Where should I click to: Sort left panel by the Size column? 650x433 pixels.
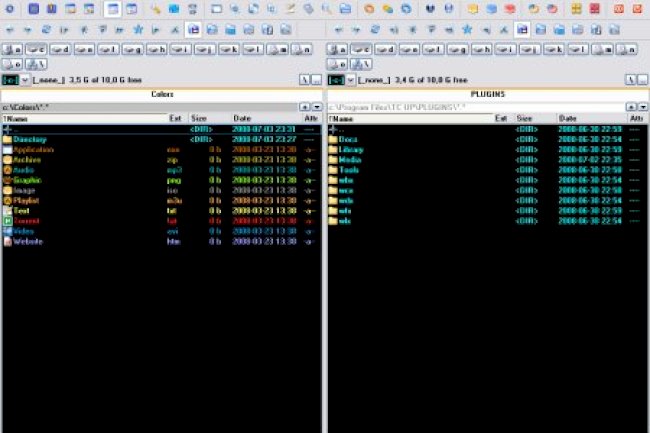(209, 119)
